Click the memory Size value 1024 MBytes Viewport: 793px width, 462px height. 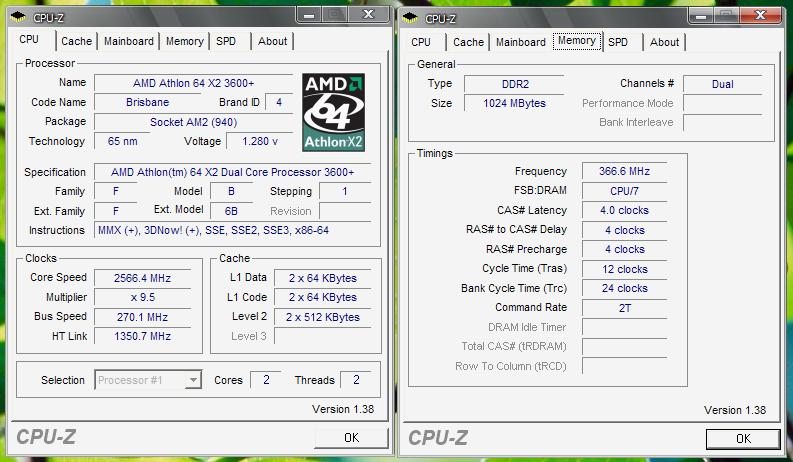[x=515, y=103]
